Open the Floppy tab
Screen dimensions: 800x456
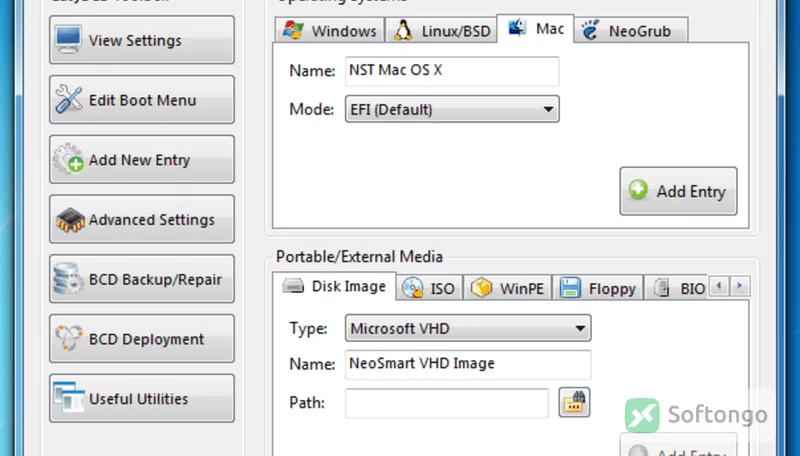pos(598,288)
